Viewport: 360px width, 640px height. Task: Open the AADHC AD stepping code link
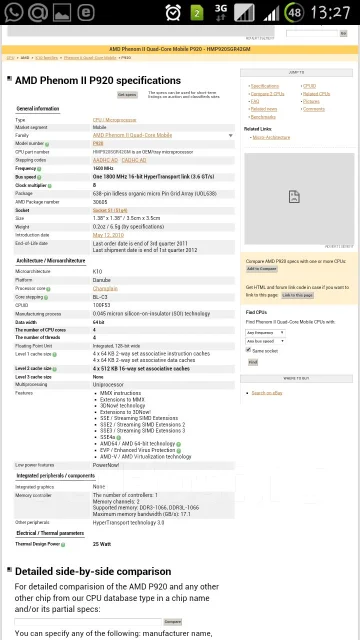[x=105, y=160]
